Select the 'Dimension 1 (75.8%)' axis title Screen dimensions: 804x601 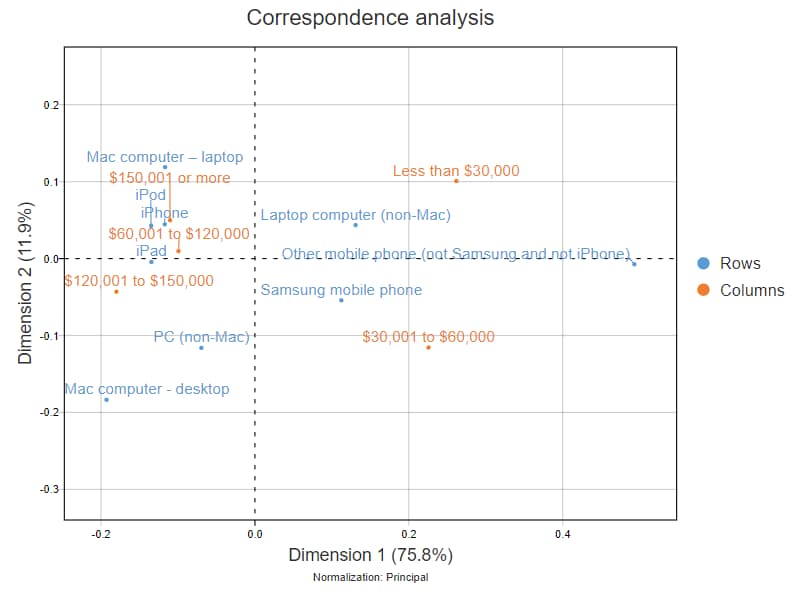point(370,554)
